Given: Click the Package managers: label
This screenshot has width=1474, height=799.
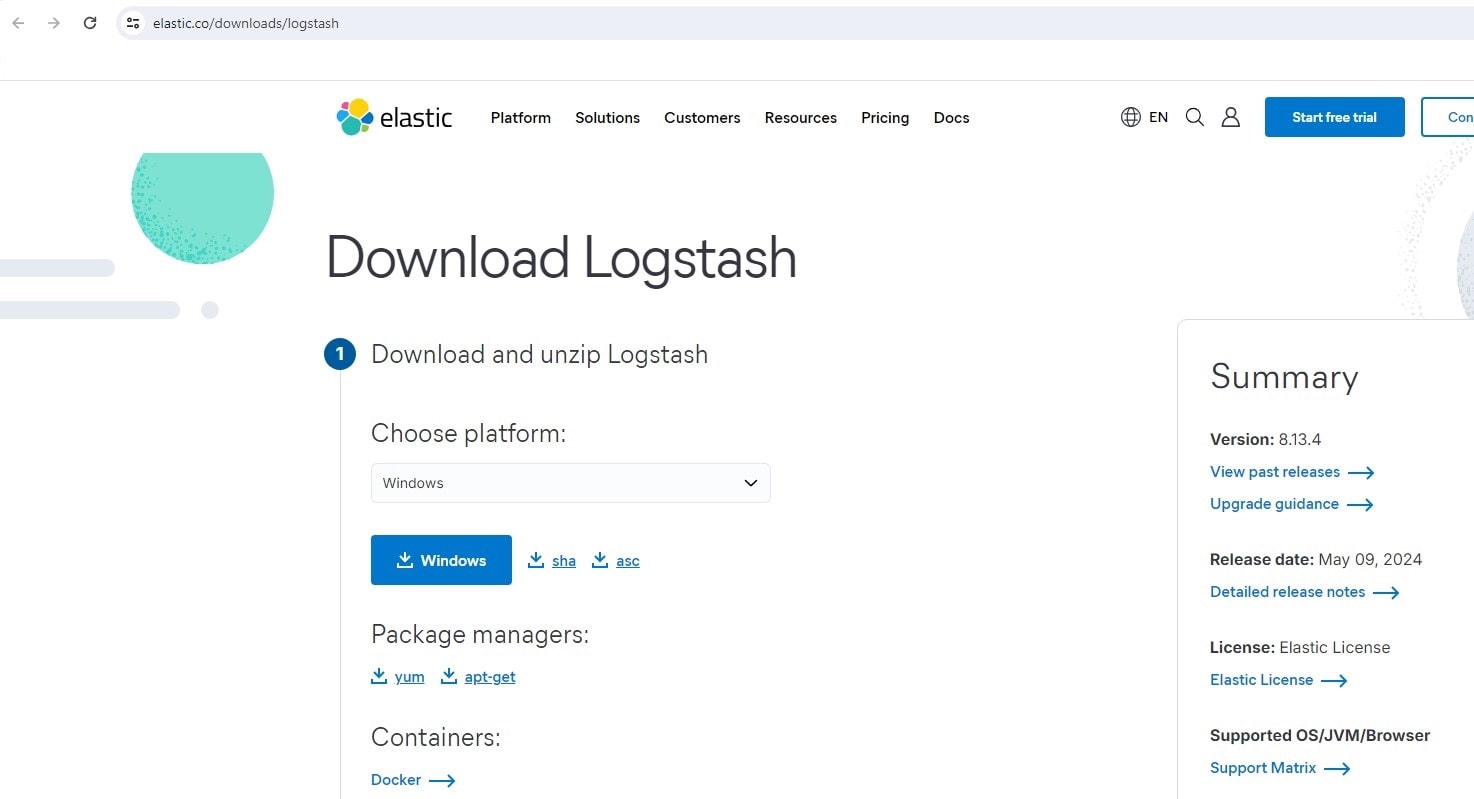Looking at the screenshot, I should pos(480,634).
